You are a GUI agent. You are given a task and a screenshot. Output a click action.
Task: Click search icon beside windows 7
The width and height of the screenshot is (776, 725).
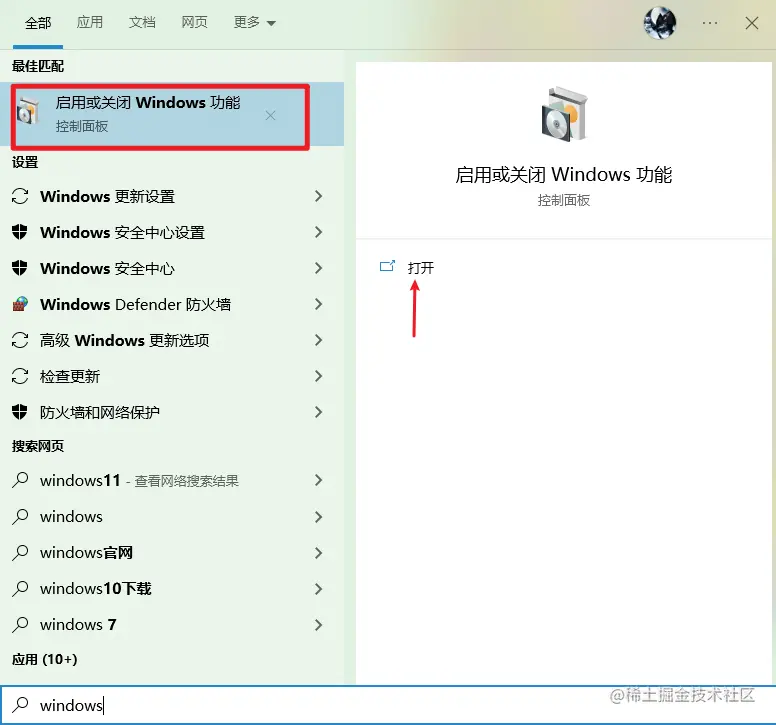(x=20, y=625)
